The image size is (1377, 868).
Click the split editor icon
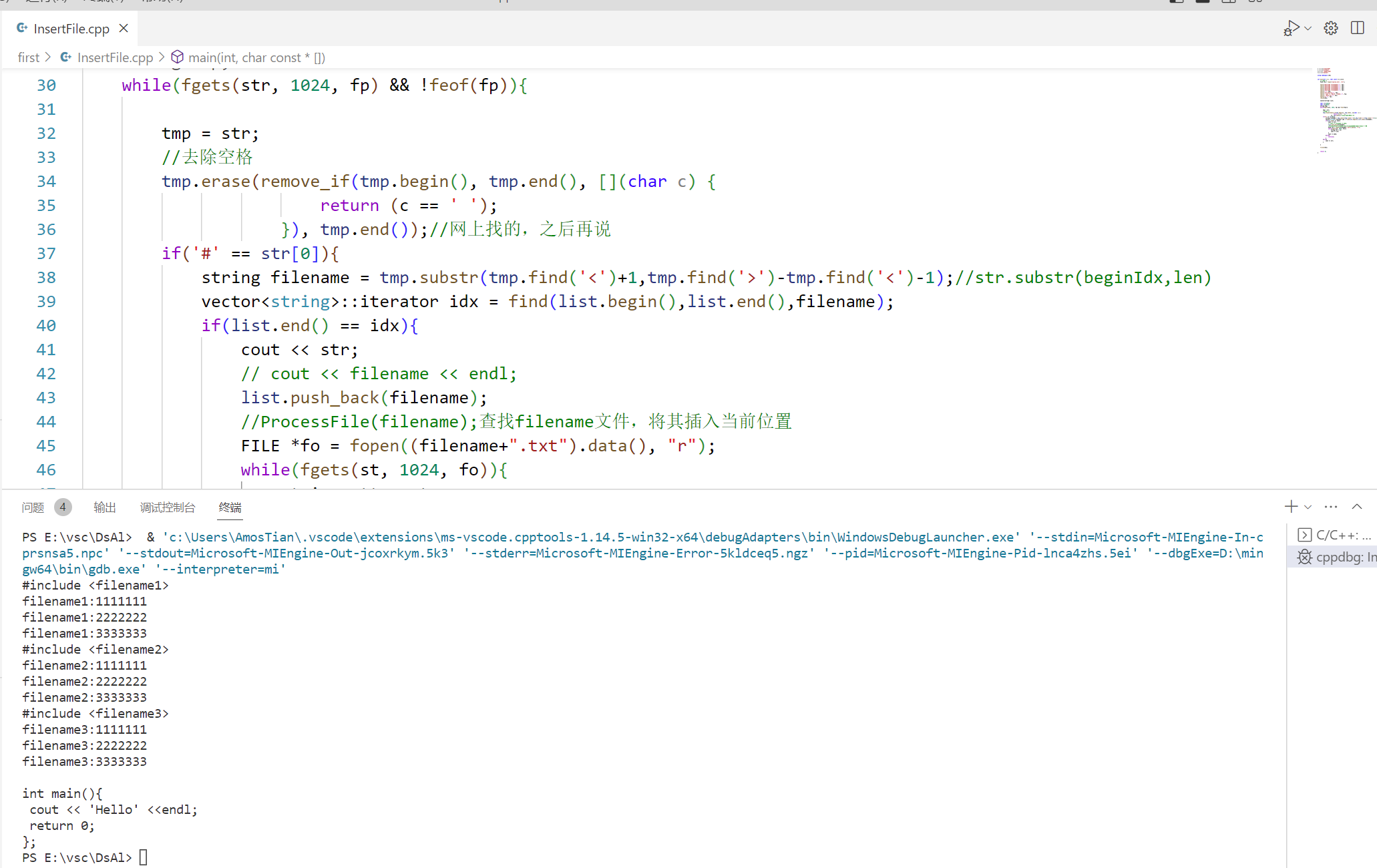point(1357,28)
